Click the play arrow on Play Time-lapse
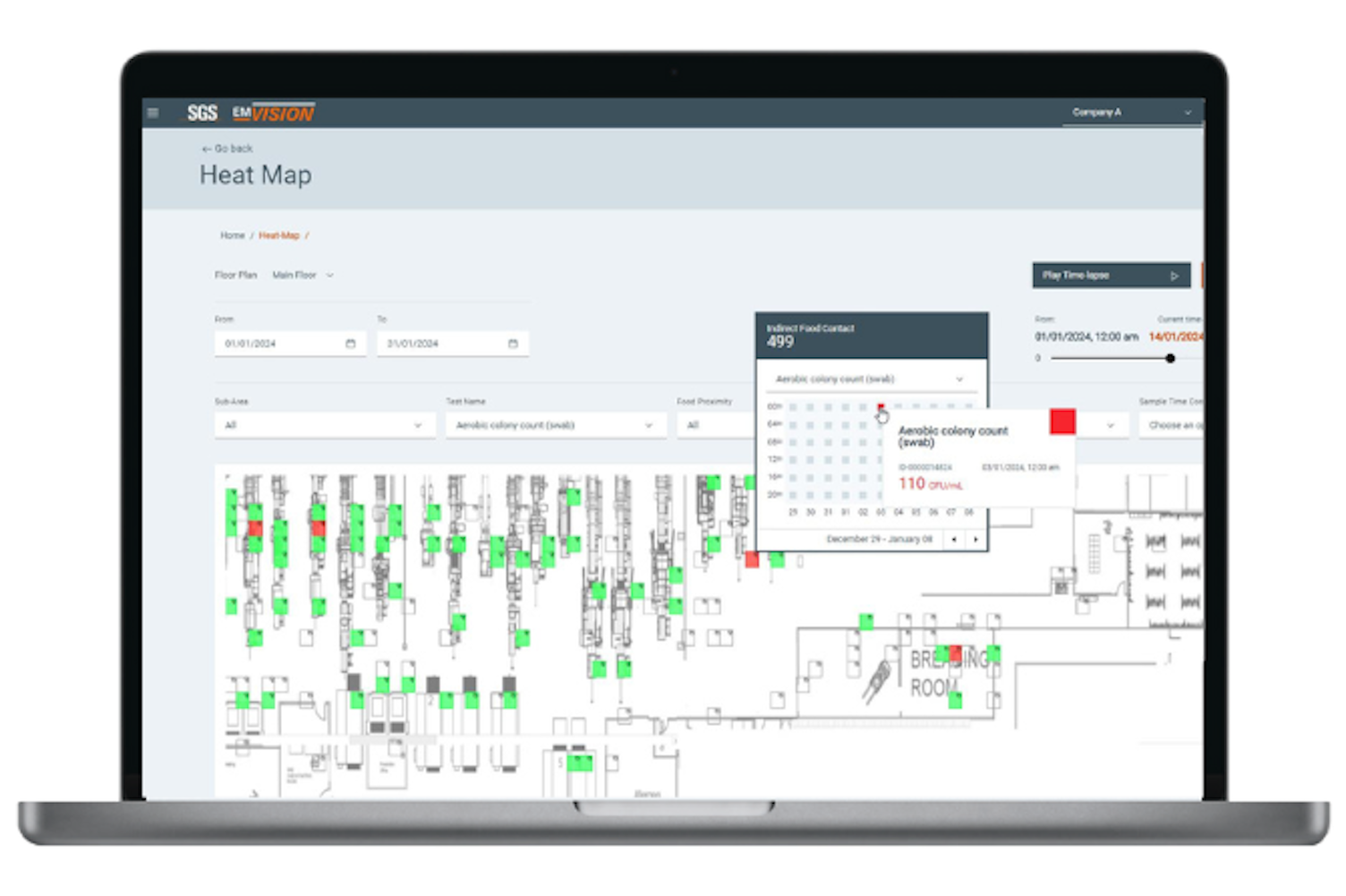This screenshot has width=1346, height=896. pos(1175,275)
